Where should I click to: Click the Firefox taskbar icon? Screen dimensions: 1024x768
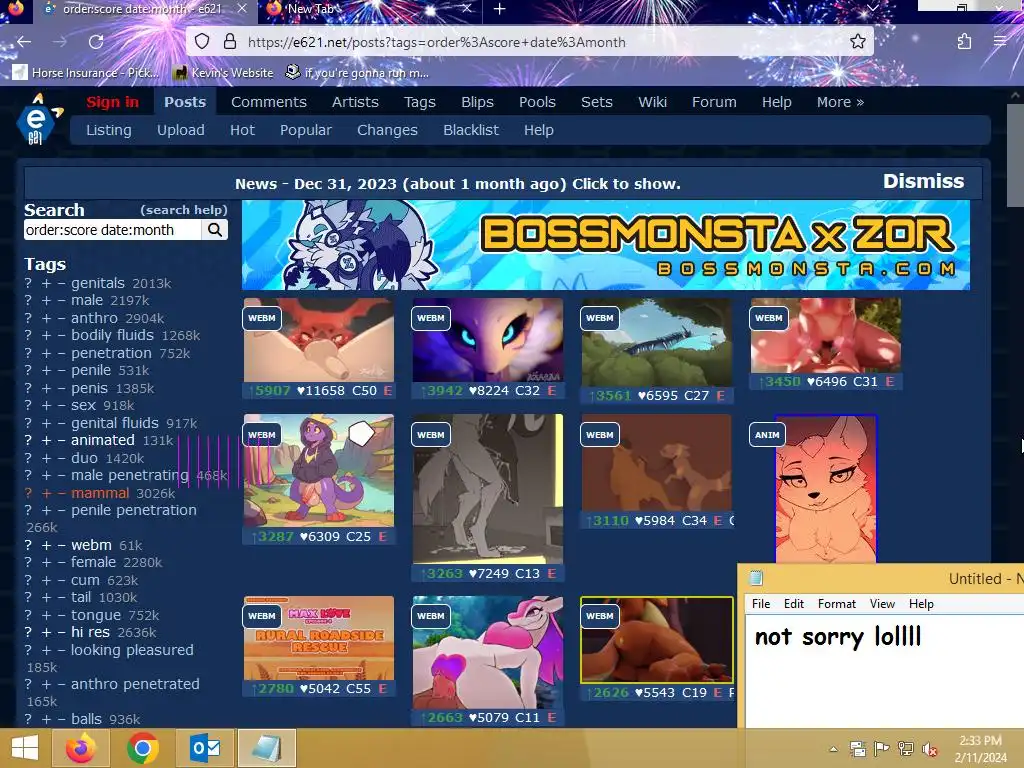pos(81,748)
